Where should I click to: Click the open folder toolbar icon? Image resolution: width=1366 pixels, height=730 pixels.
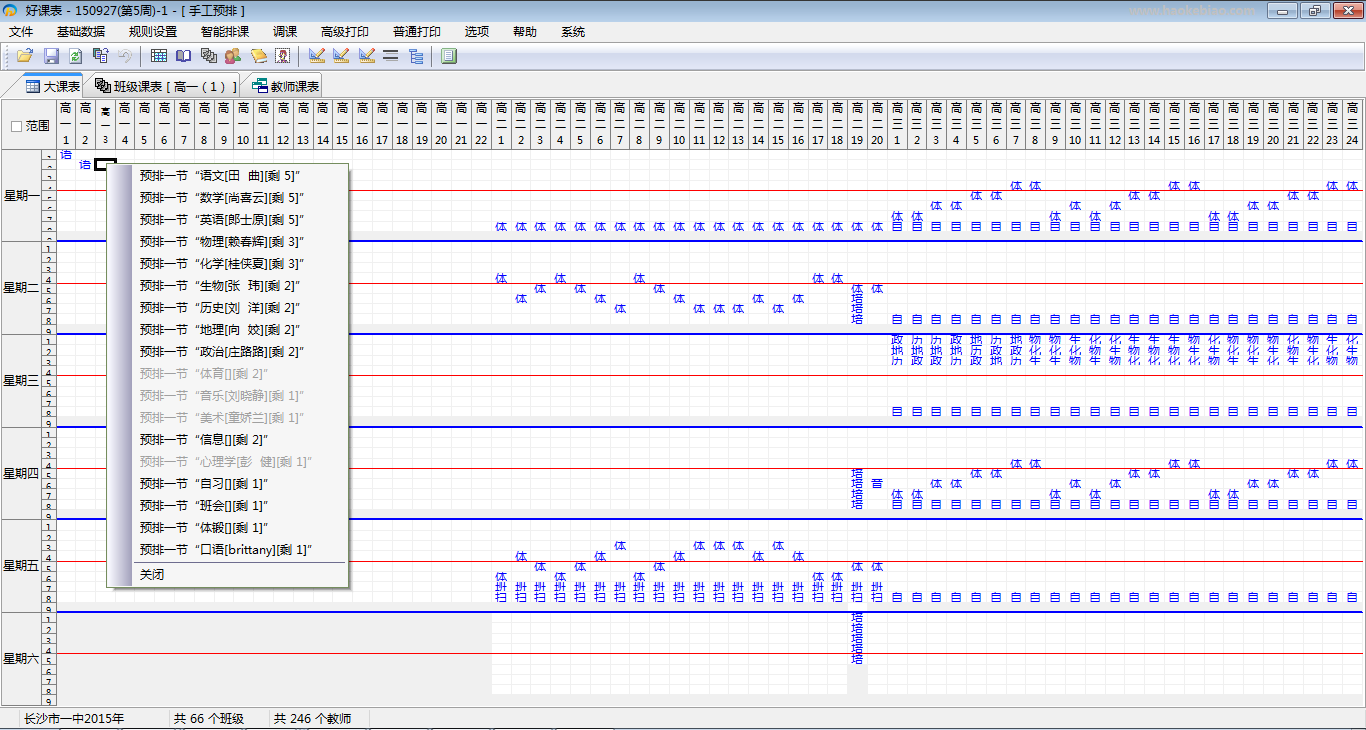click(25, 56)
